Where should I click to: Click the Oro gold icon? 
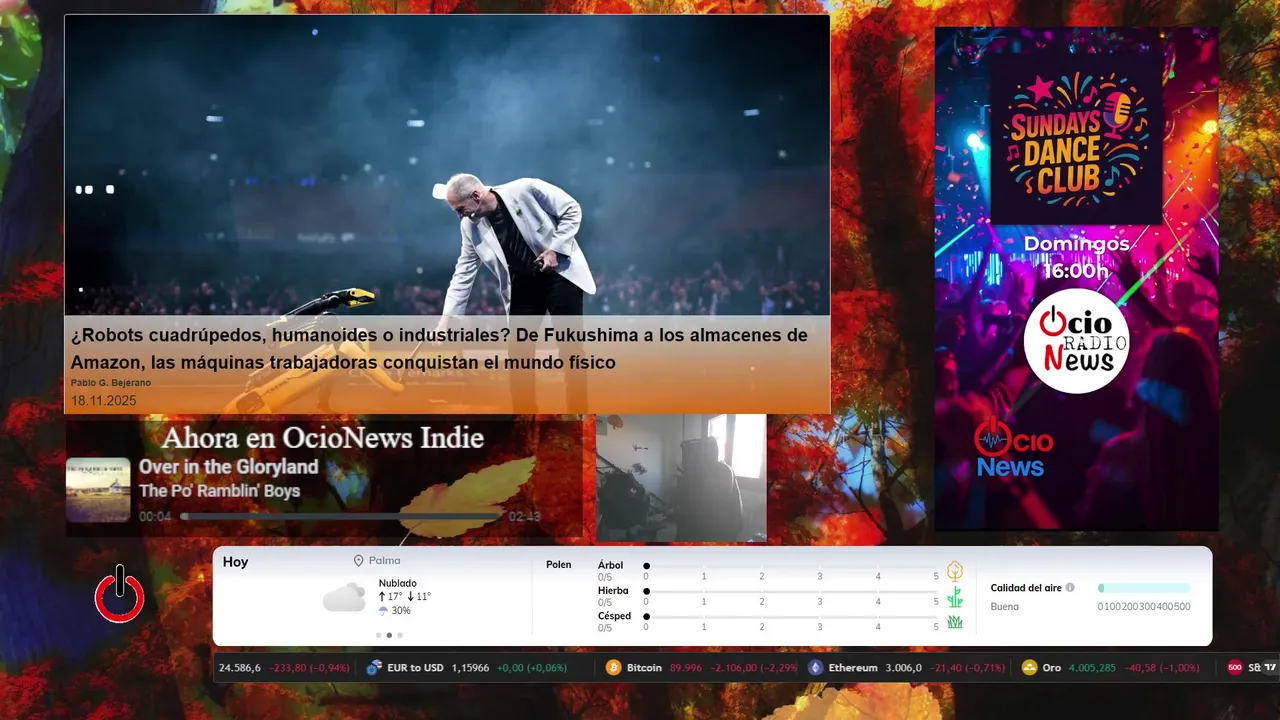point(1029,667)
